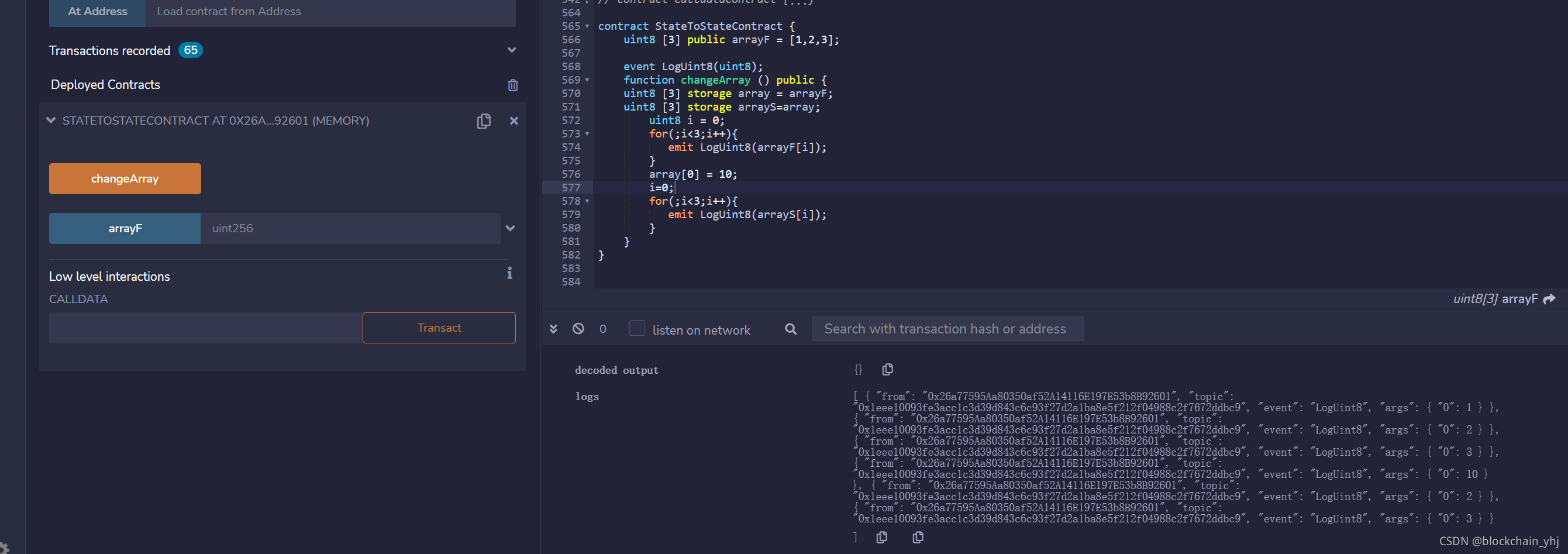The height and width of the screenshot is (554, 1568).
Task: Remove the STATETOSTATECONTRACT instance with the X
Action: click(514, 121)
